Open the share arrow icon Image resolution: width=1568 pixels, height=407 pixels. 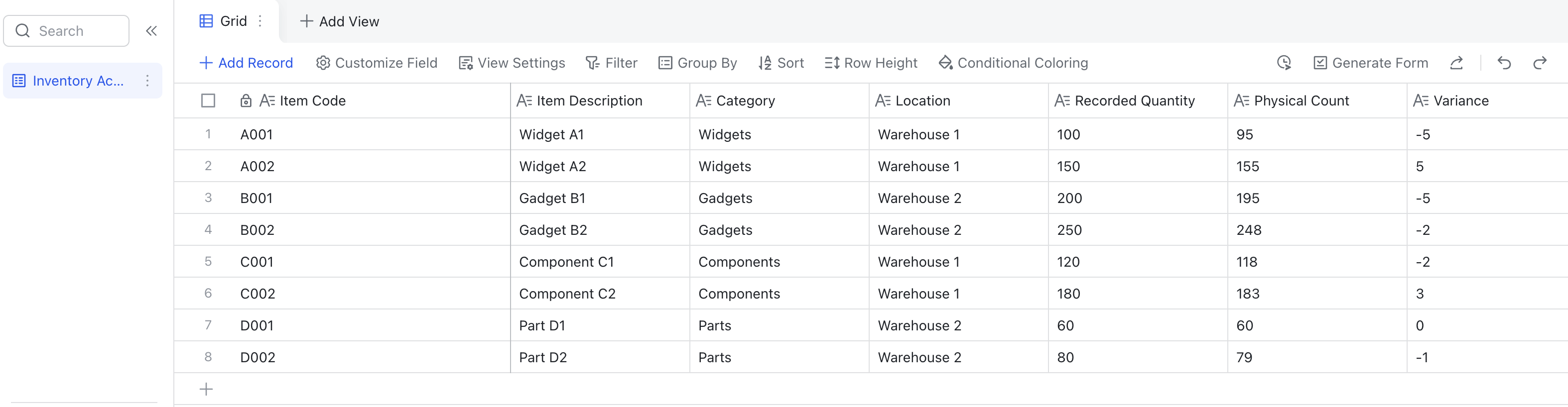(x=1456, y=63)
